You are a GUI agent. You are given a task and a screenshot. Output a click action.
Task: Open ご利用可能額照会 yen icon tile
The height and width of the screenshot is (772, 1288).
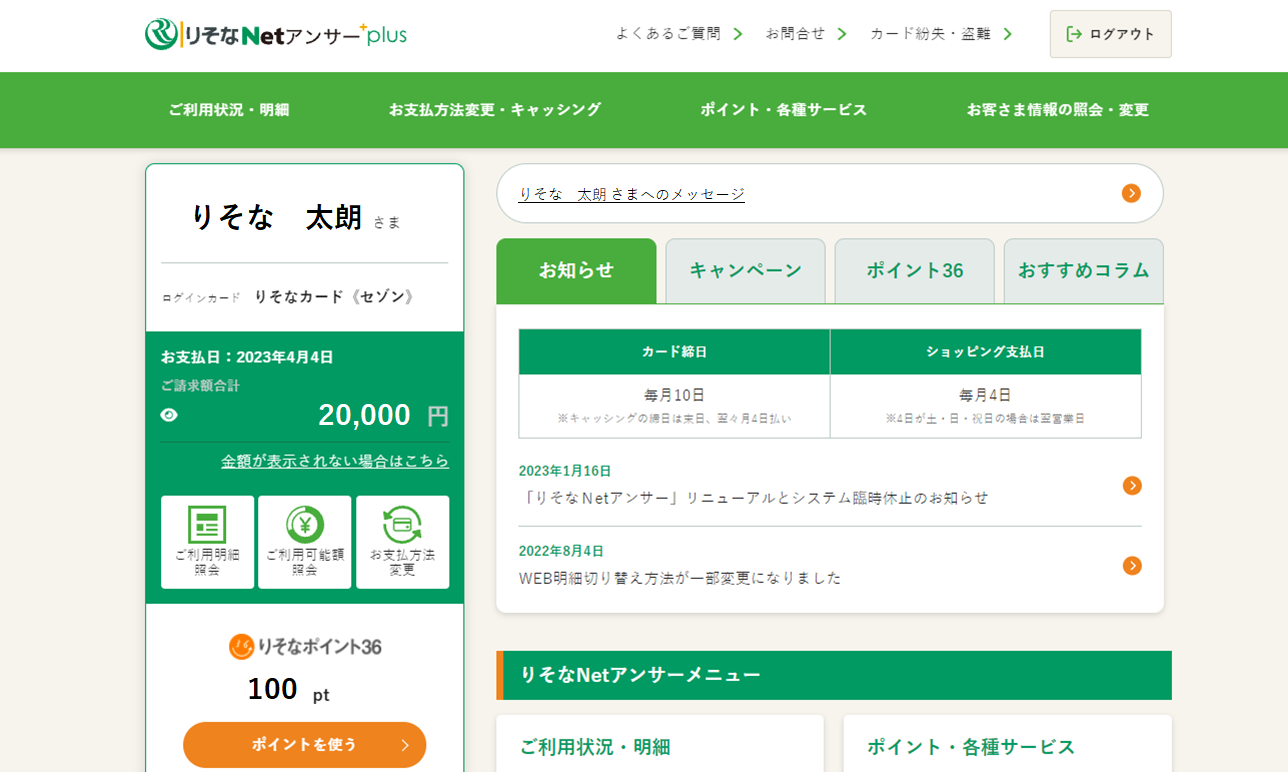tap(305, 542)
